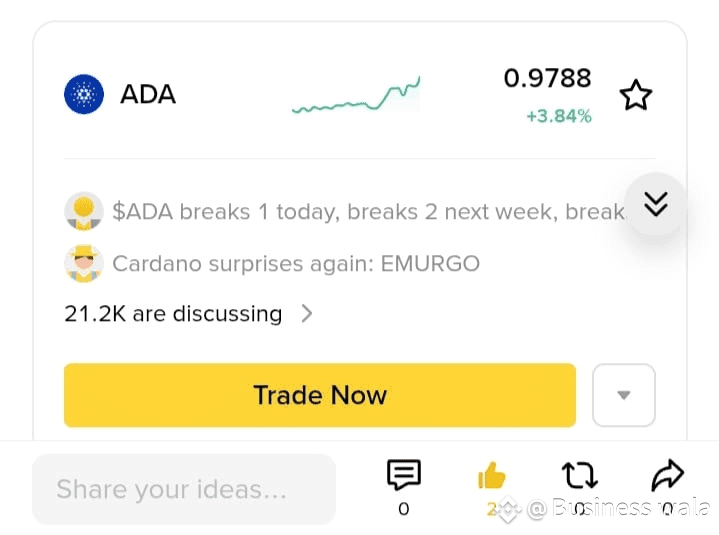This screenshot has height=535, width=719.
Task: Open the ADA green price sparkline chart
Action: click(x=356, y=95)
